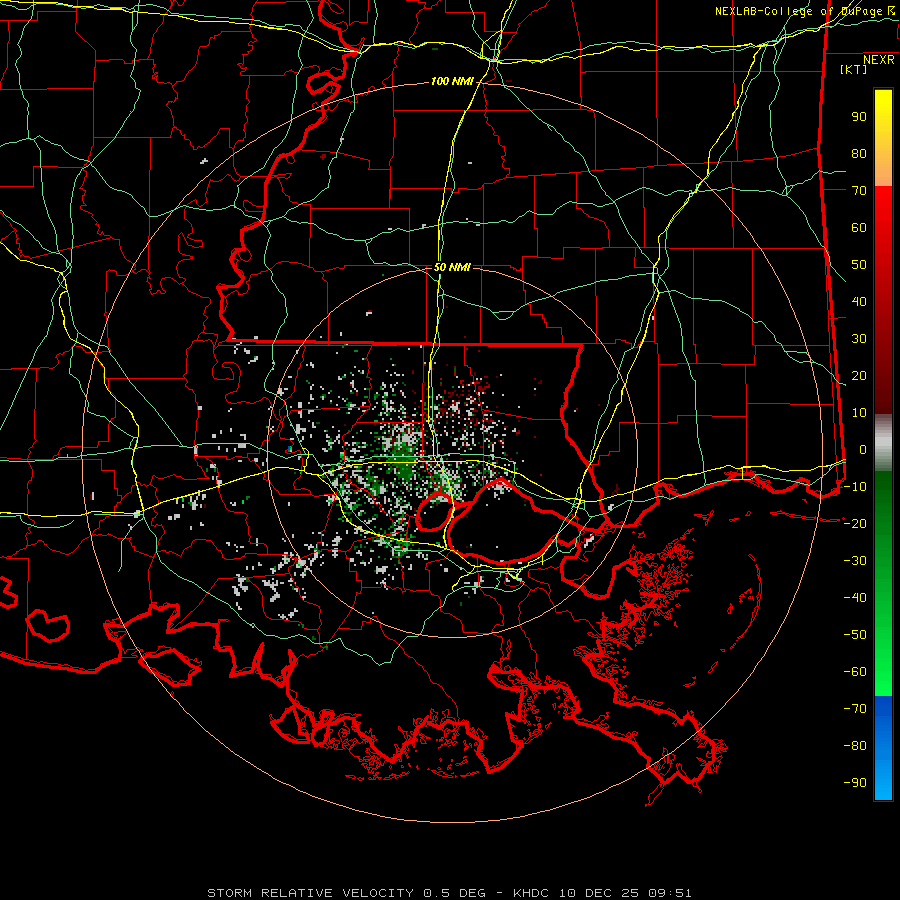Click the -90 value on the velocity scale

click(x=855, y=783)
